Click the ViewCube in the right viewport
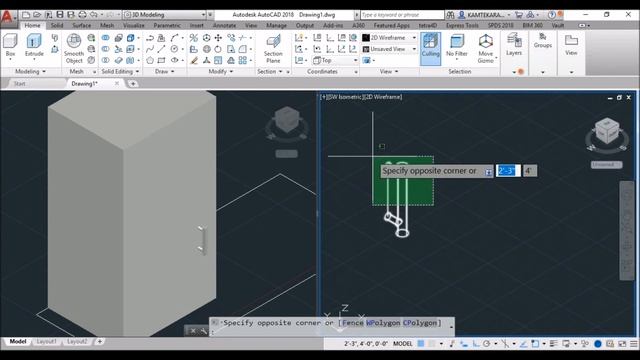The height and width of the screenshot is (360, 640). pyautogui.click(x=607, y=131)
